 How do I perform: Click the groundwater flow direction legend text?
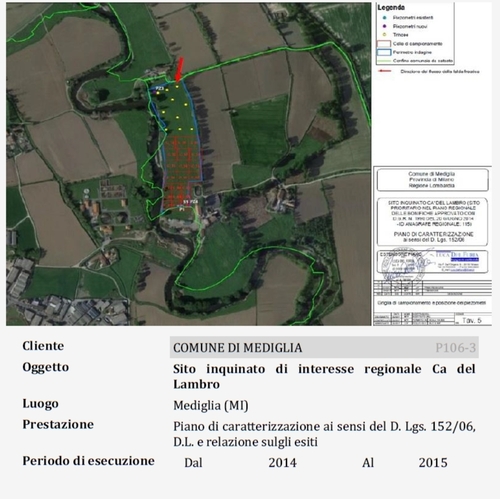[x=440, y=71]
